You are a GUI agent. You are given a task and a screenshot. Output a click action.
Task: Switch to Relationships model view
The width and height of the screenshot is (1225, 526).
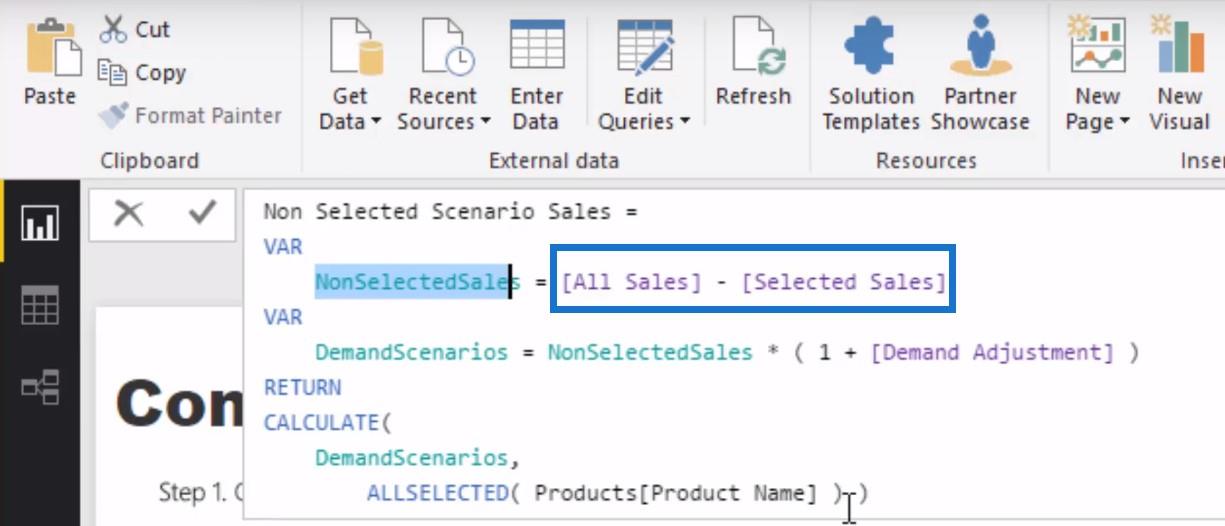[40, 386]
